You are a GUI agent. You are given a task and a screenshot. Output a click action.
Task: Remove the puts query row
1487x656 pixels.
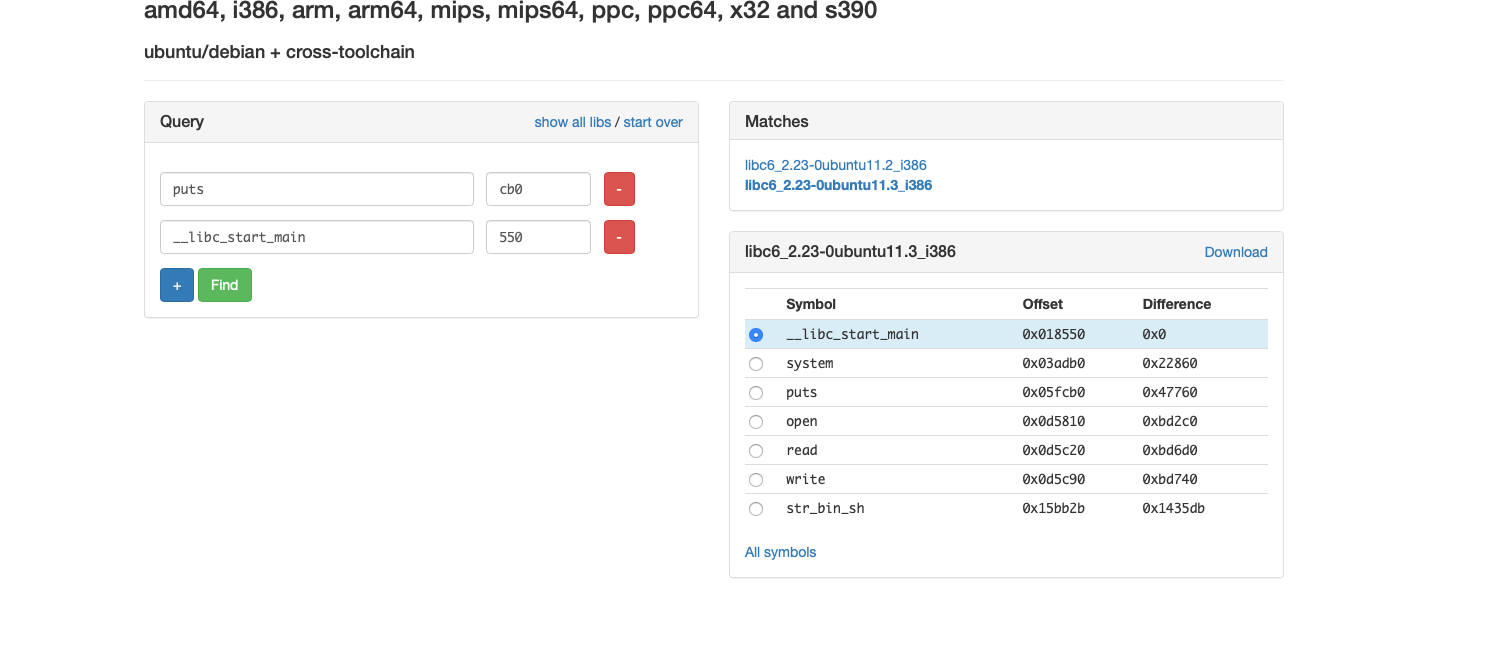(619, 189)
